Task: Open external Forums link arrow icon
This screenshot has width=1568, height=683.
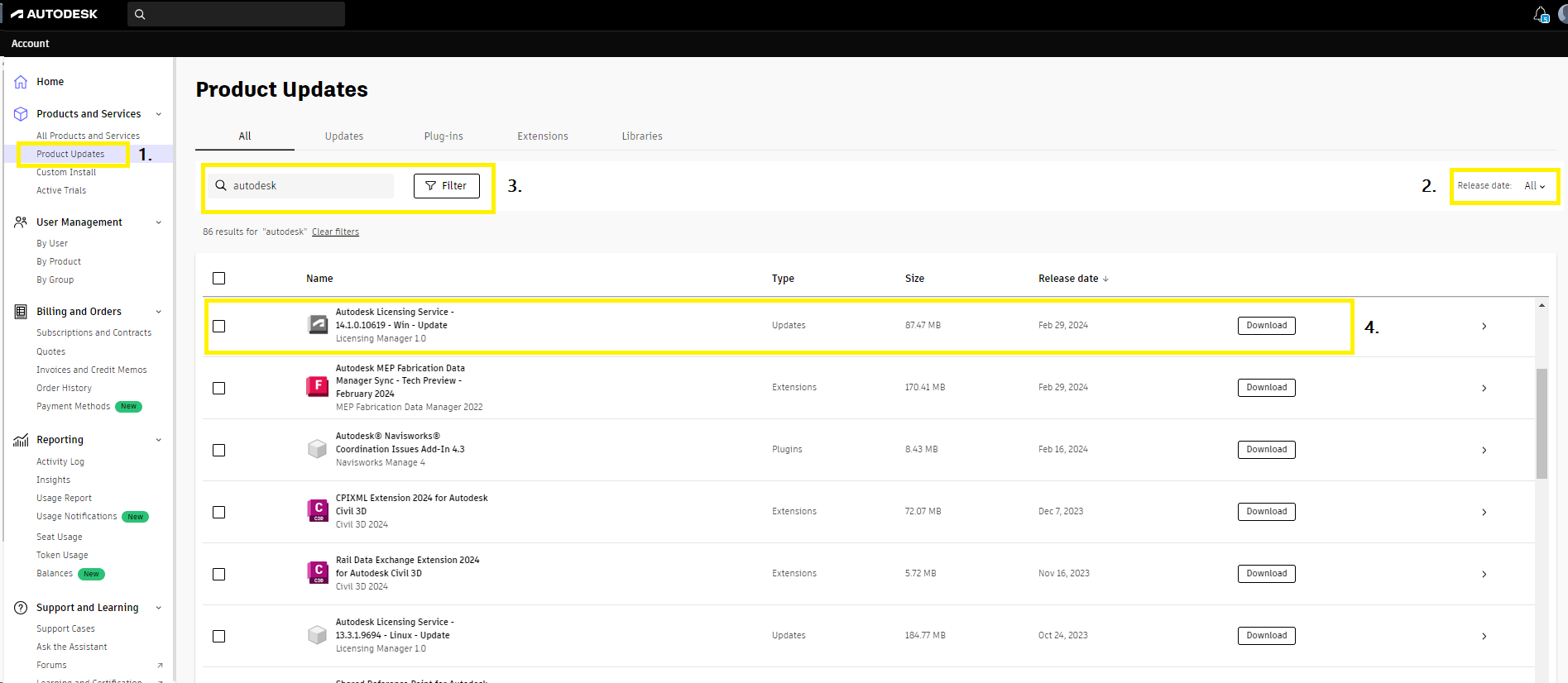Action: point(160,666)
